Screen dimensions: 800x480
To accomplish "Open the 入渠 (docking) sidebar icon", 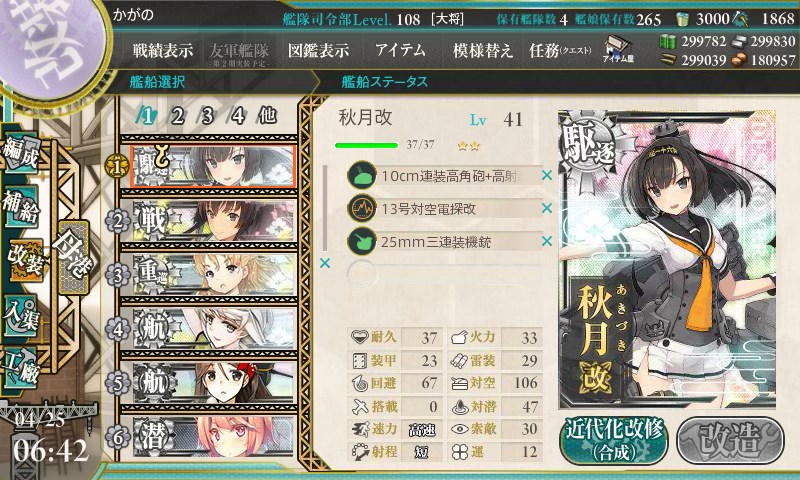I will 20,315.
